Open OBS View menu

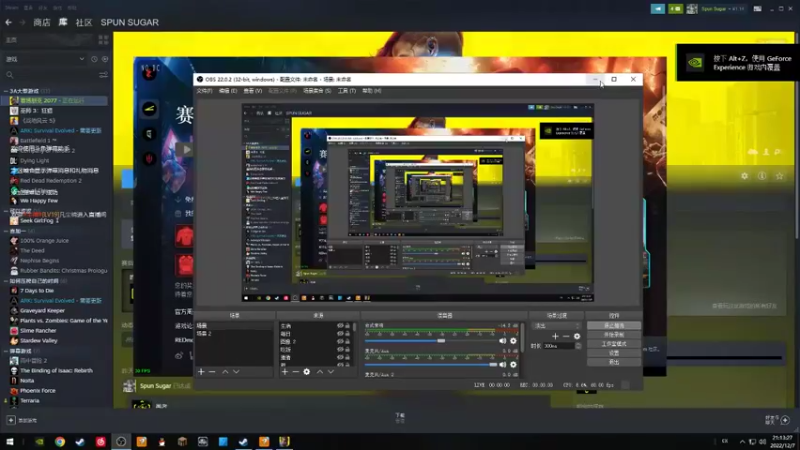253,91
